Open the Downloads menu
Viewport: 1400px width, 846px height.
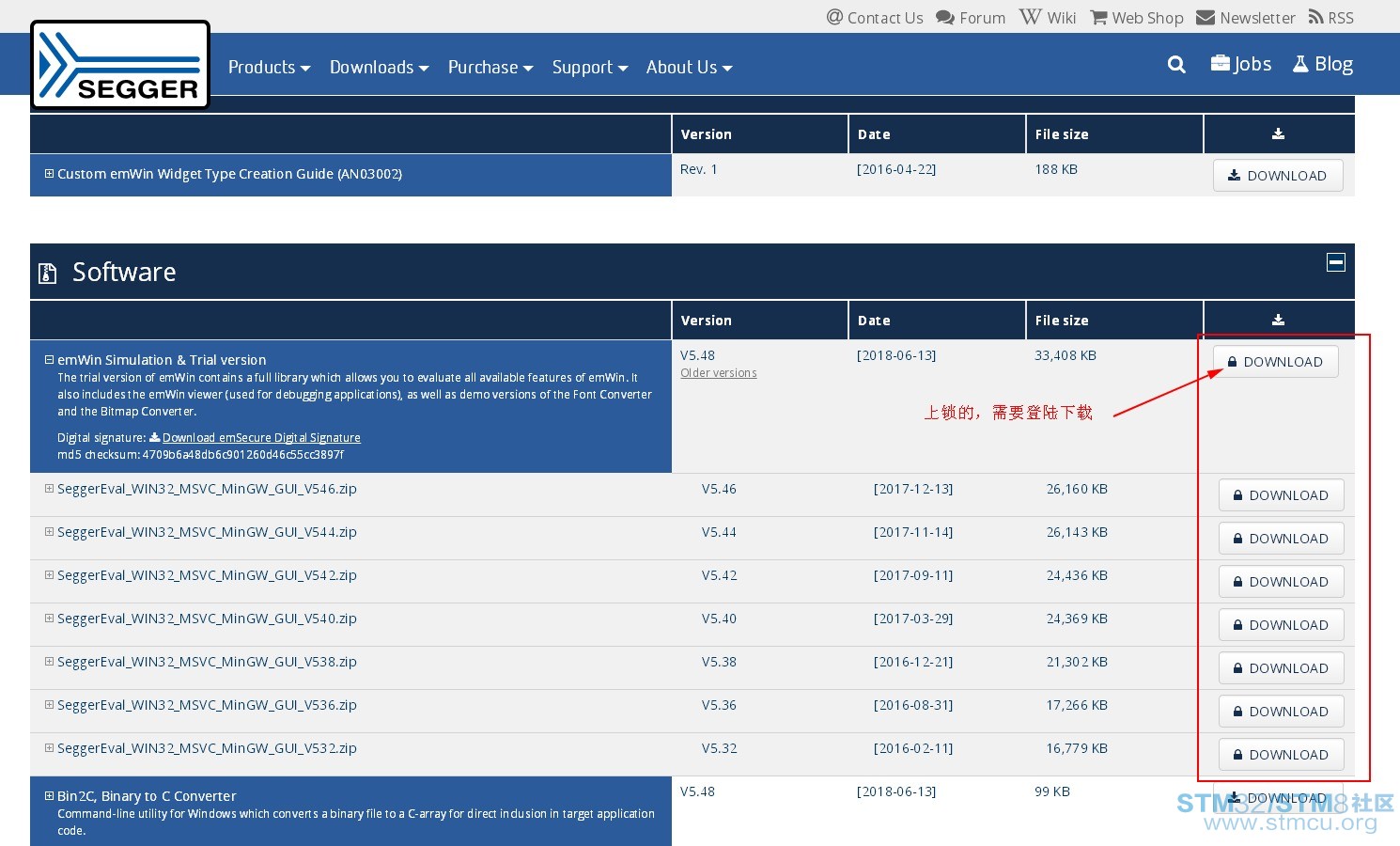[379, 67]
